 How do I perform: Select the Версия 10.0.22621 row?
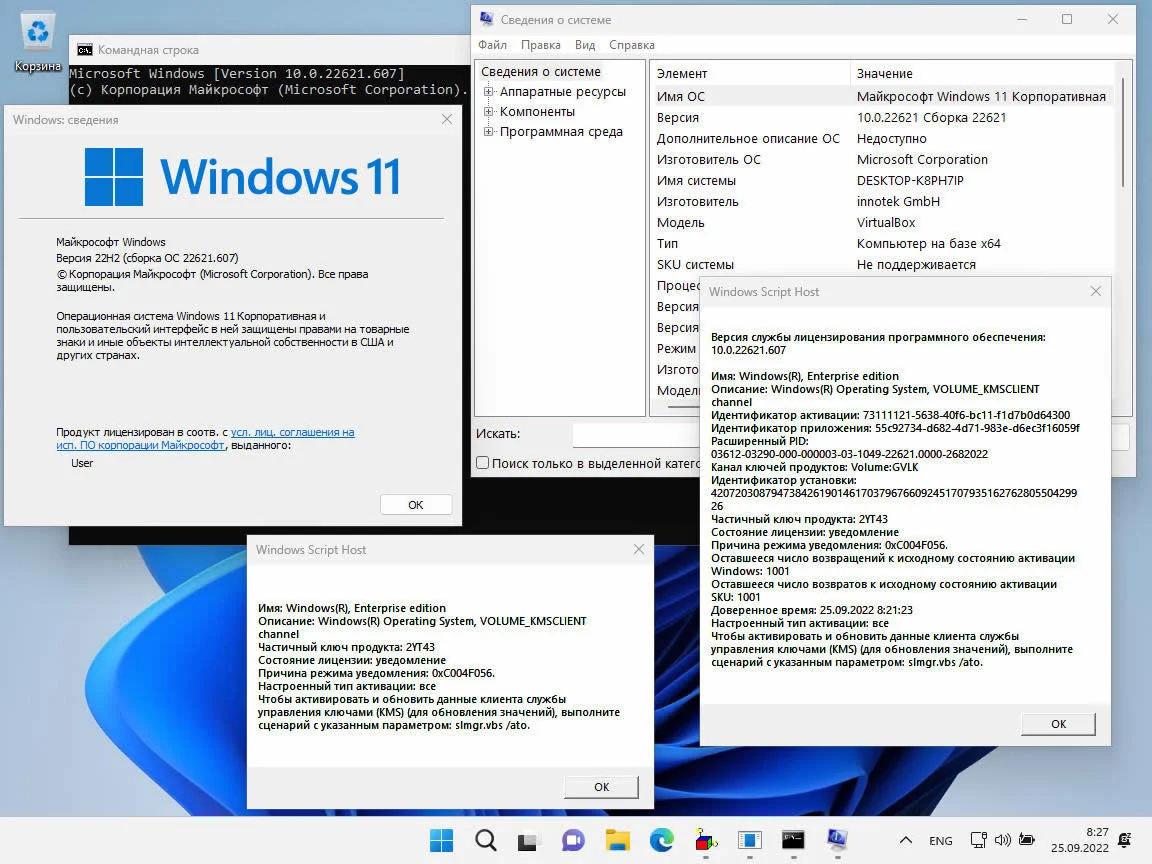point(882,118)
